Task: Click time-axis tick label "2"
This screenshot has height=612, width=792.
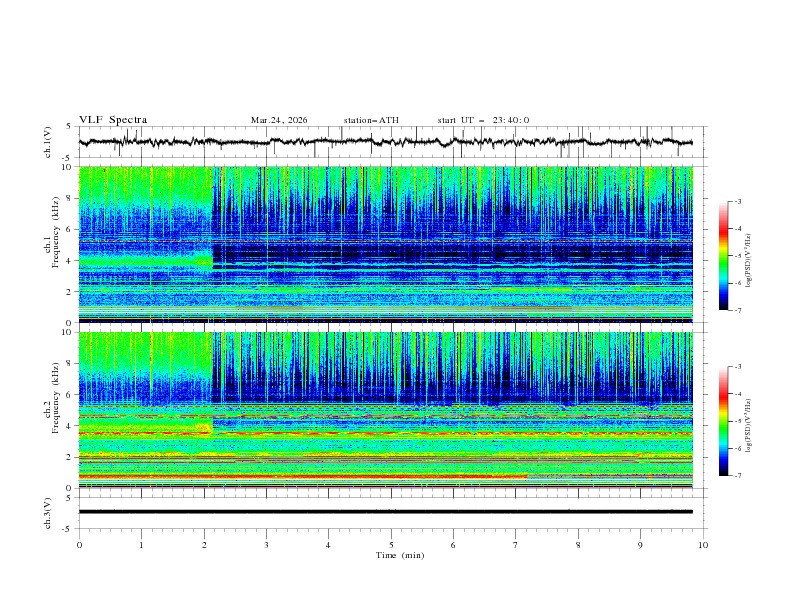Action: point(204,545)
